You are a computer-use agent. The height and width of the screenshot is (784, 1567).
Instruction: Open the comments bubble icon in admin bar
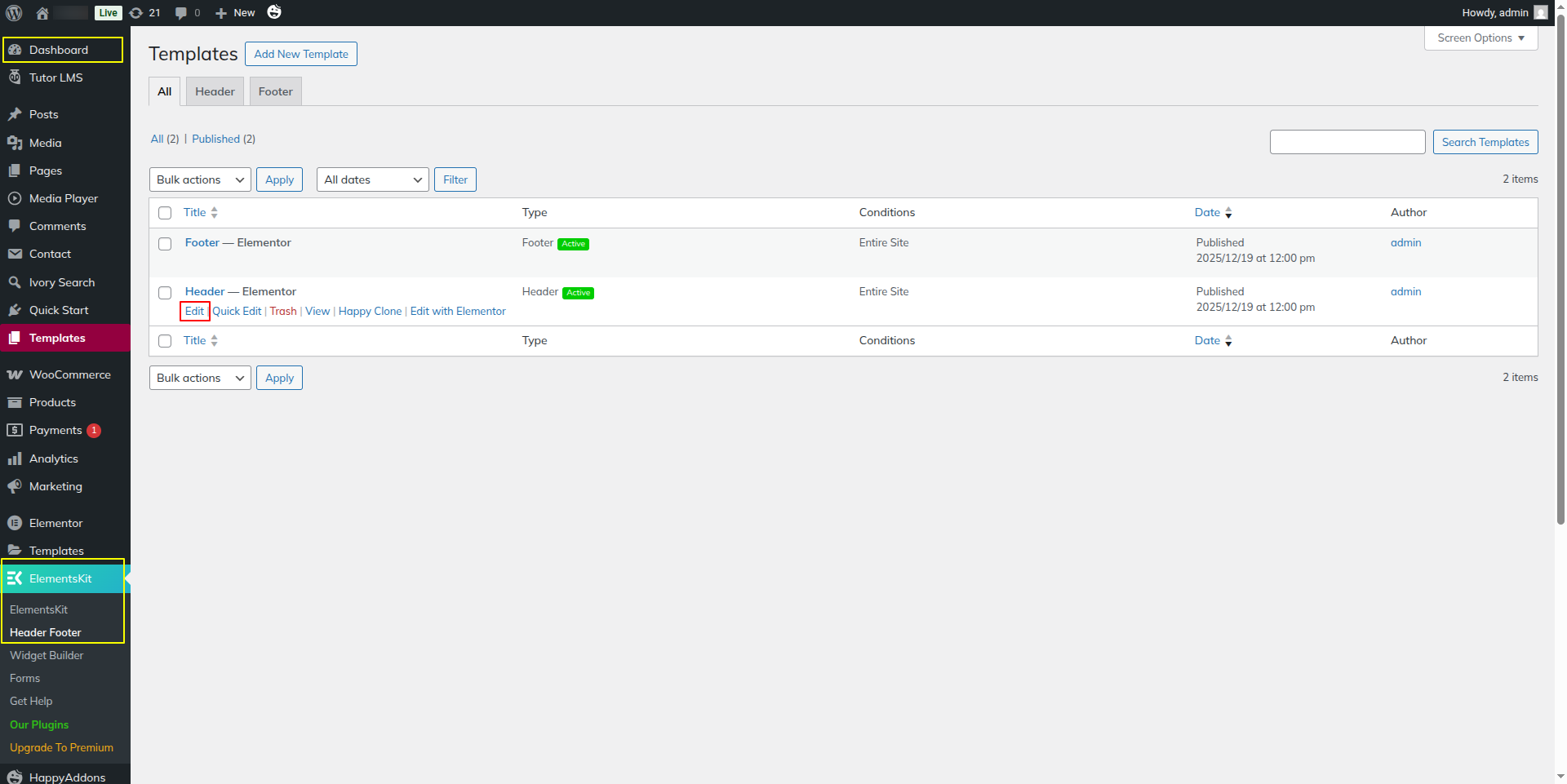[181, 13]
